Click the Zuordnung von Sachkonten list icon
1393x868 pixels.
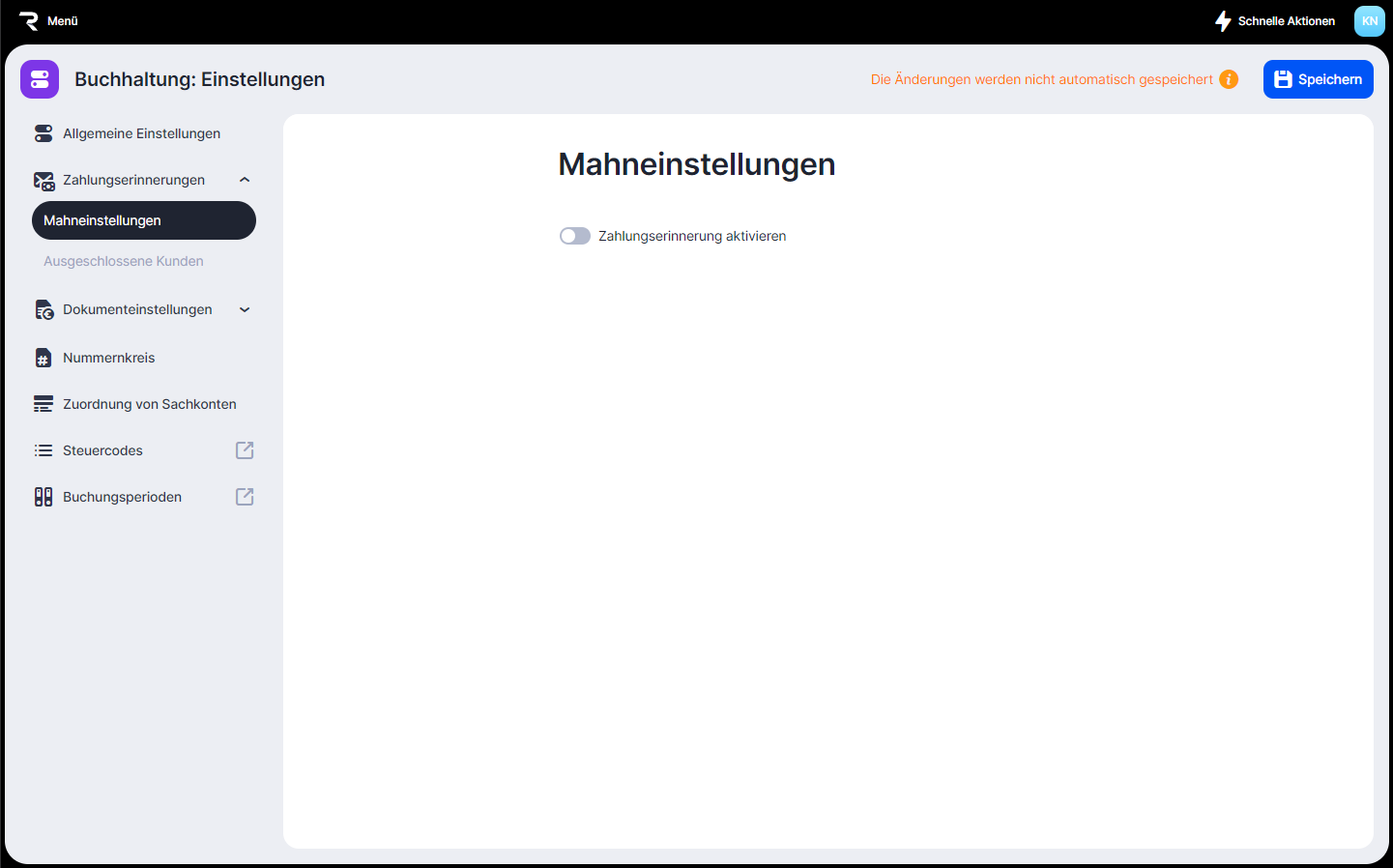tap(44, 404)
